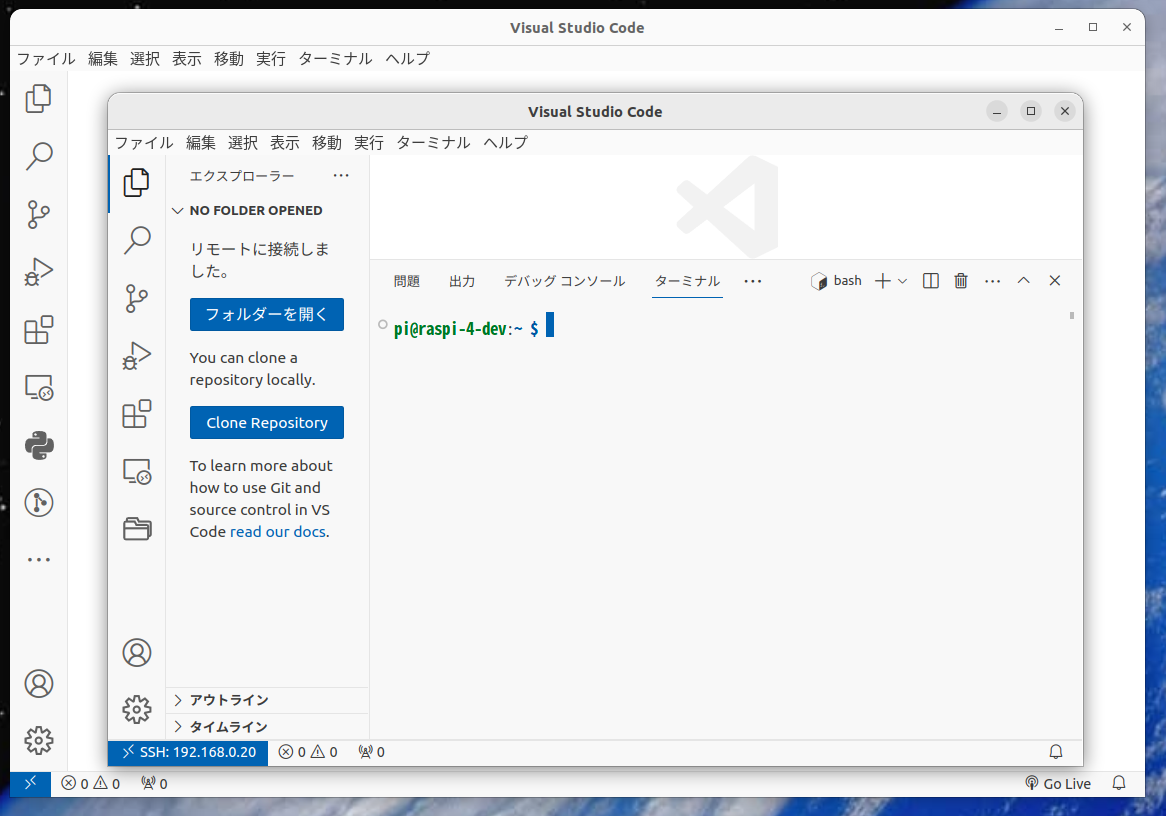
Task: Click the terminal scrollbar thumb
Action: (1072, 315)
